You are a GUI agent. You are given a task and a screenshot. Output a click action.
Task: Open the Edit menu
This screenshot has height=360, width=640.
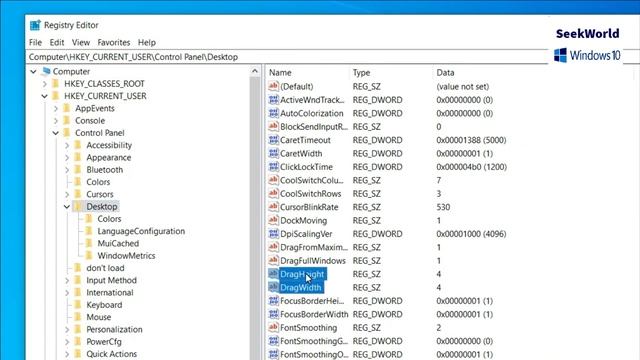[57, 42]
